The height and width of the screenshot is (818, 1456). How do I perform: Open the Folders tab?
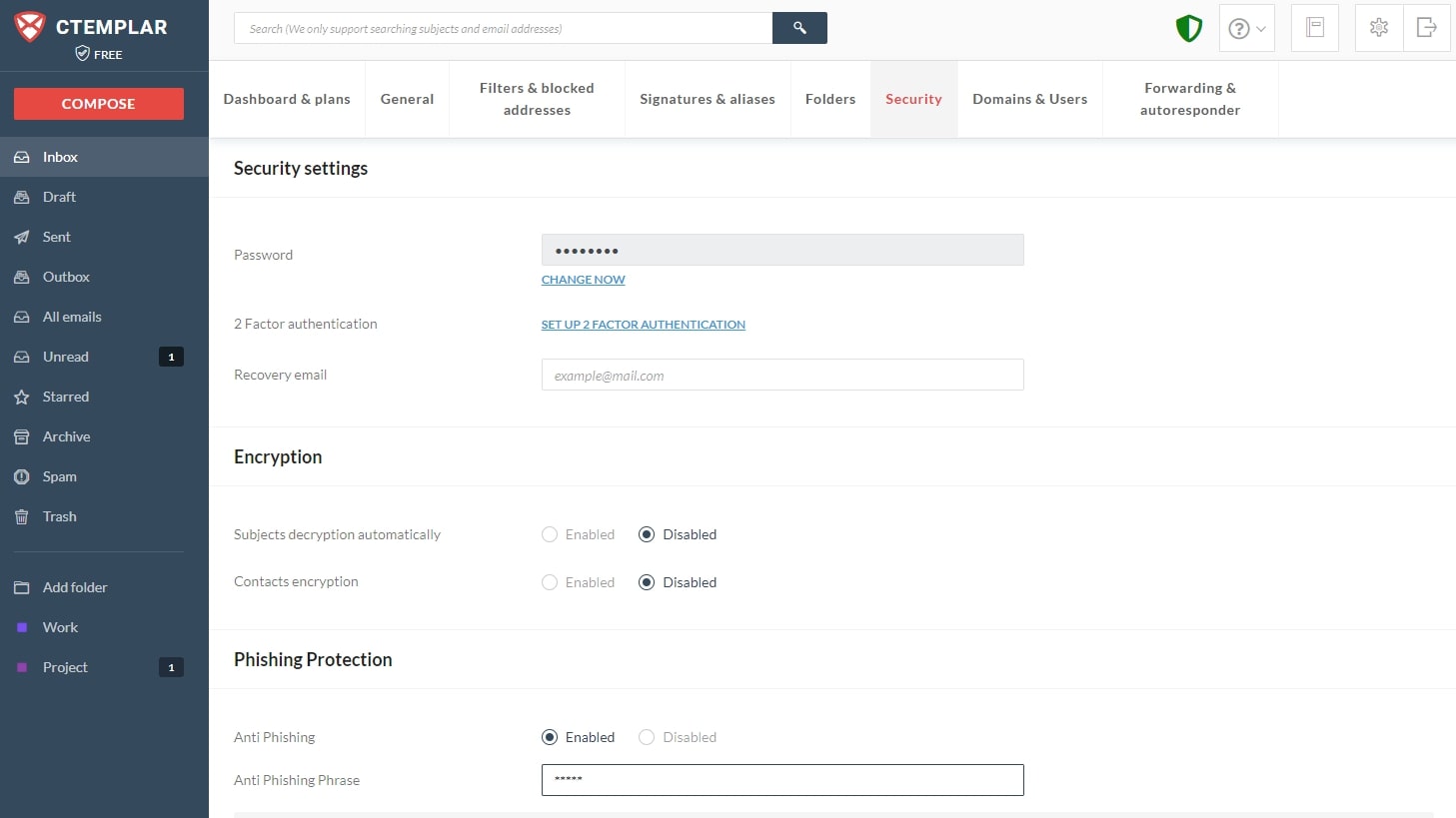pyautogui.click(x=830, y=99)
